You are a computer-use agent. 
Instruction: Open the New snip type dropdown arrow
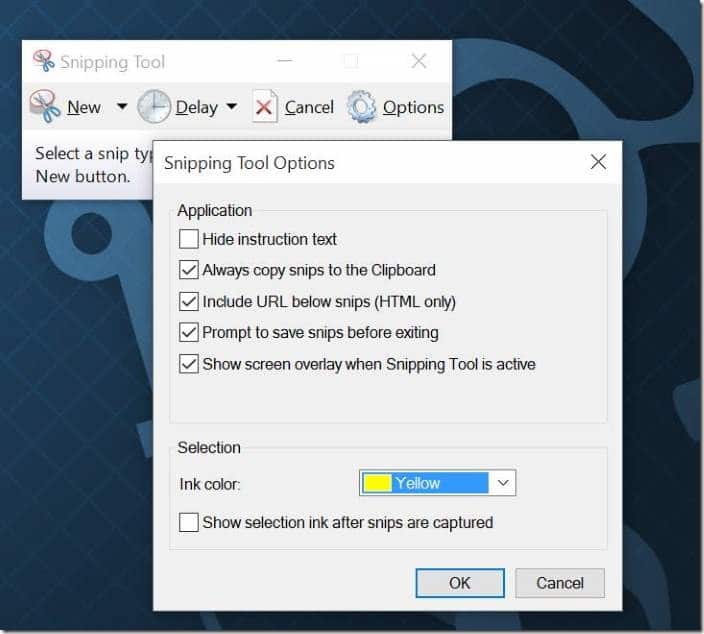coord(122,106)
